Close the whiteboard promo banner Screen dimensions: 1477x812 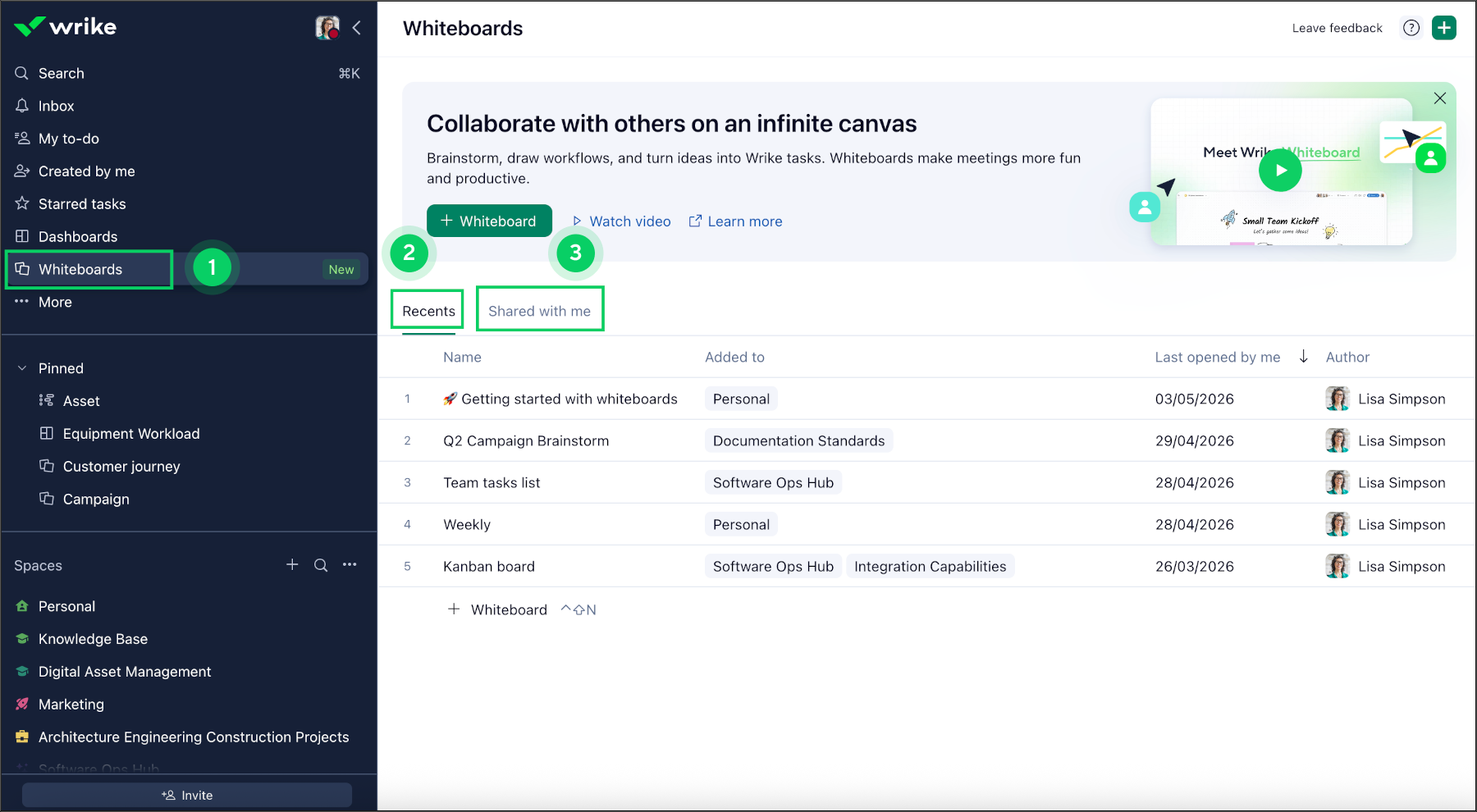pos(1440,98)
